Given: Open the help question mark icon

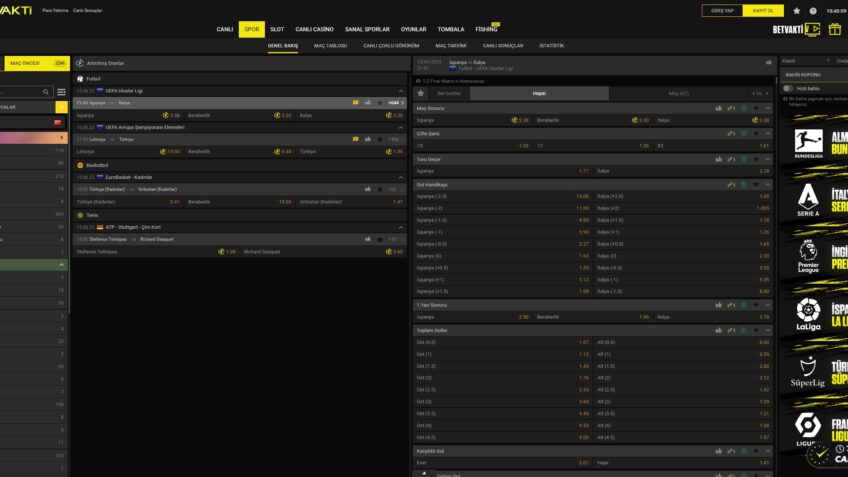Looking at the screenshot, I should 813,10.
